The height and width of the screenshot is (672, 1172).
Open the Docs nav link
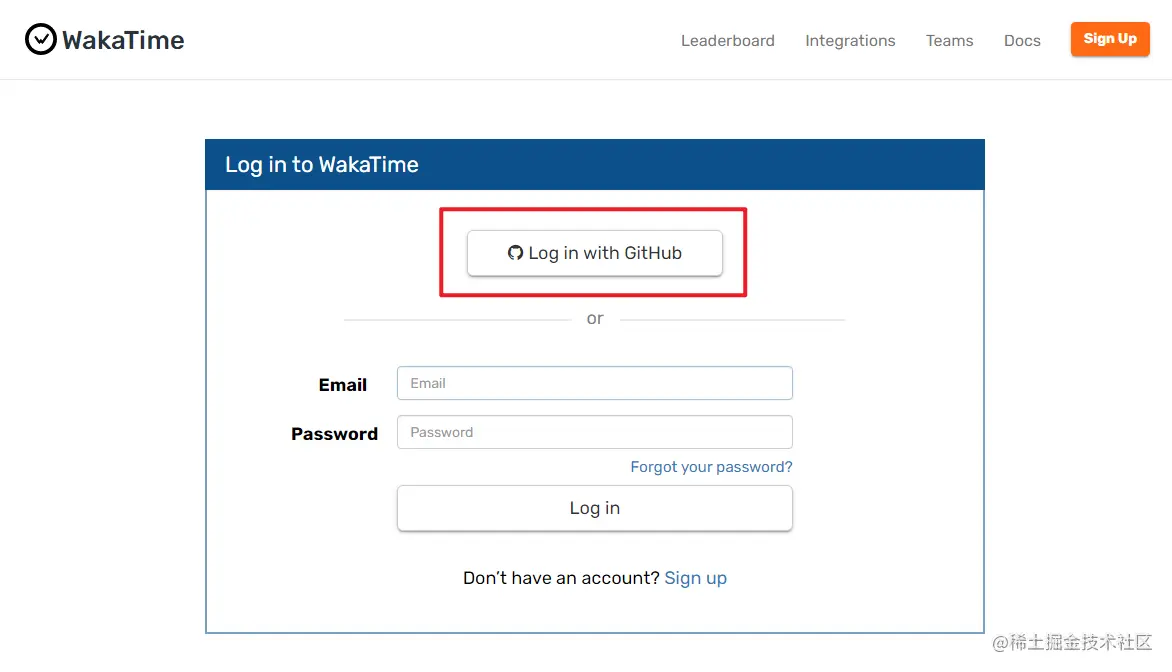tap(1022, 41)
